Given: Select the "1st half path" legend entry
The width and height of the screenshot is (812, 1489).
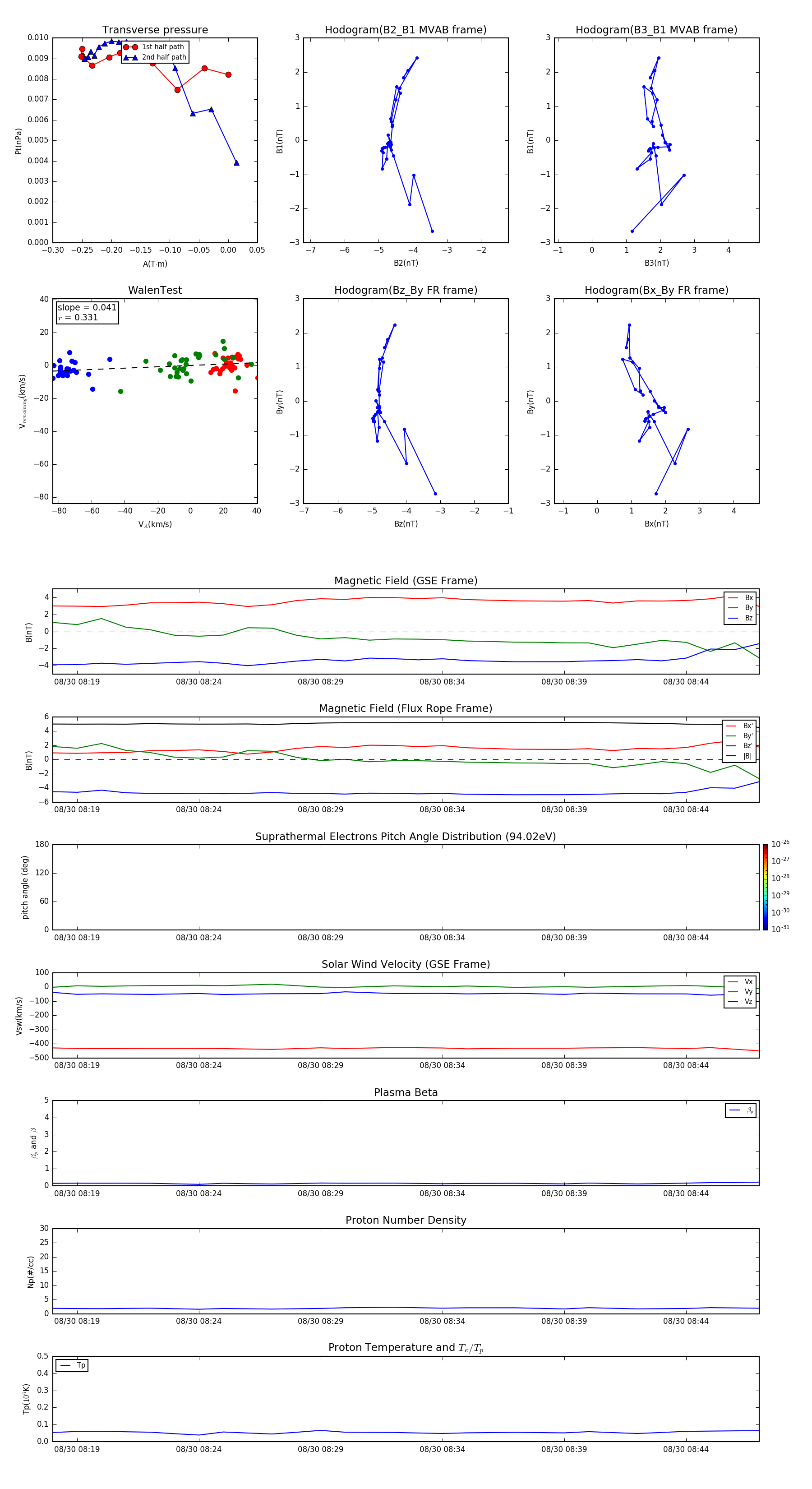Looking at the screenshot, I should (154, 47).
